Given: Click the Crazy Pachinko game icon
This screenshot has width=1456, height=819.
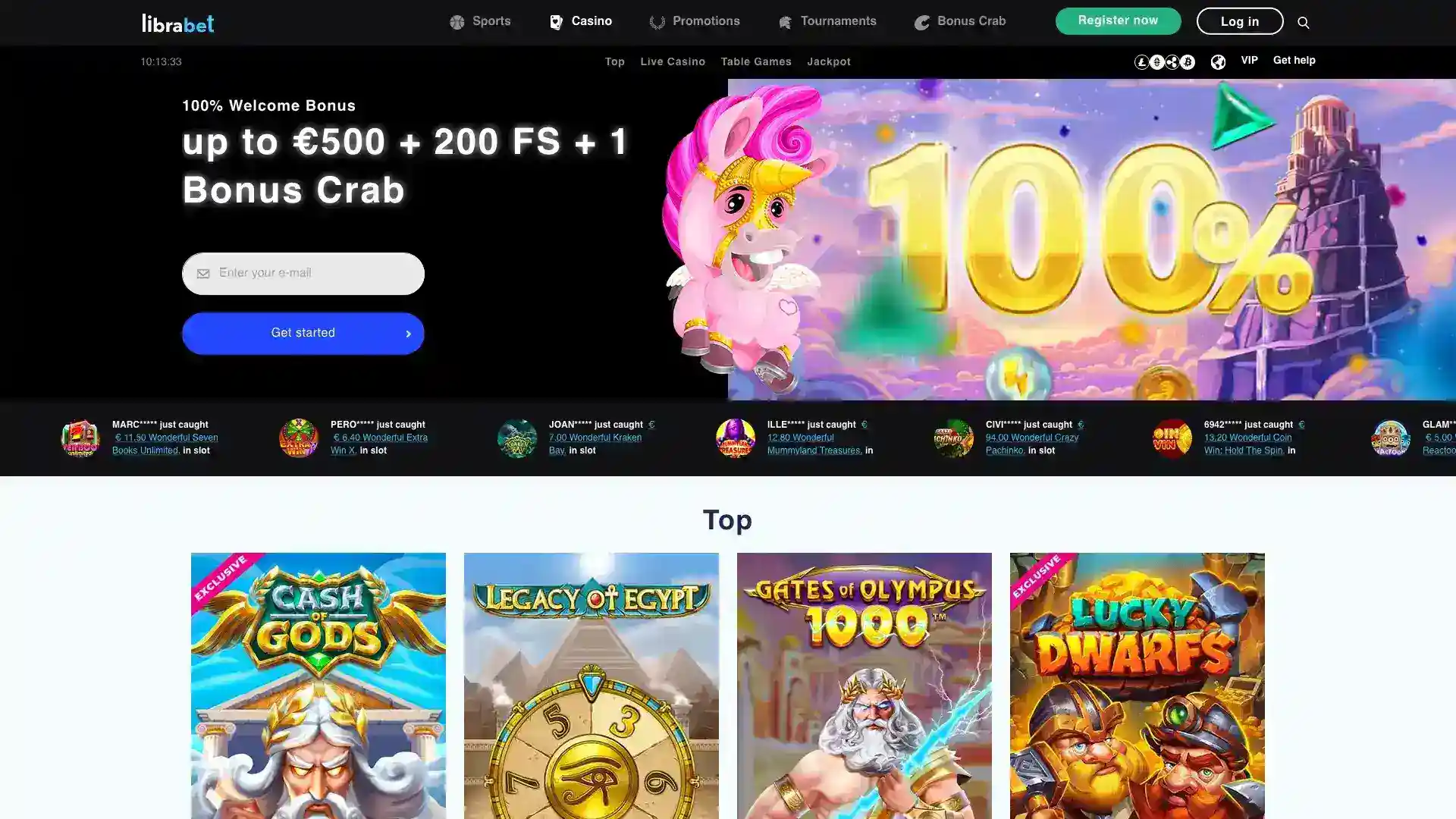Looking at the screenshot, I should click(x=954, y=438).
